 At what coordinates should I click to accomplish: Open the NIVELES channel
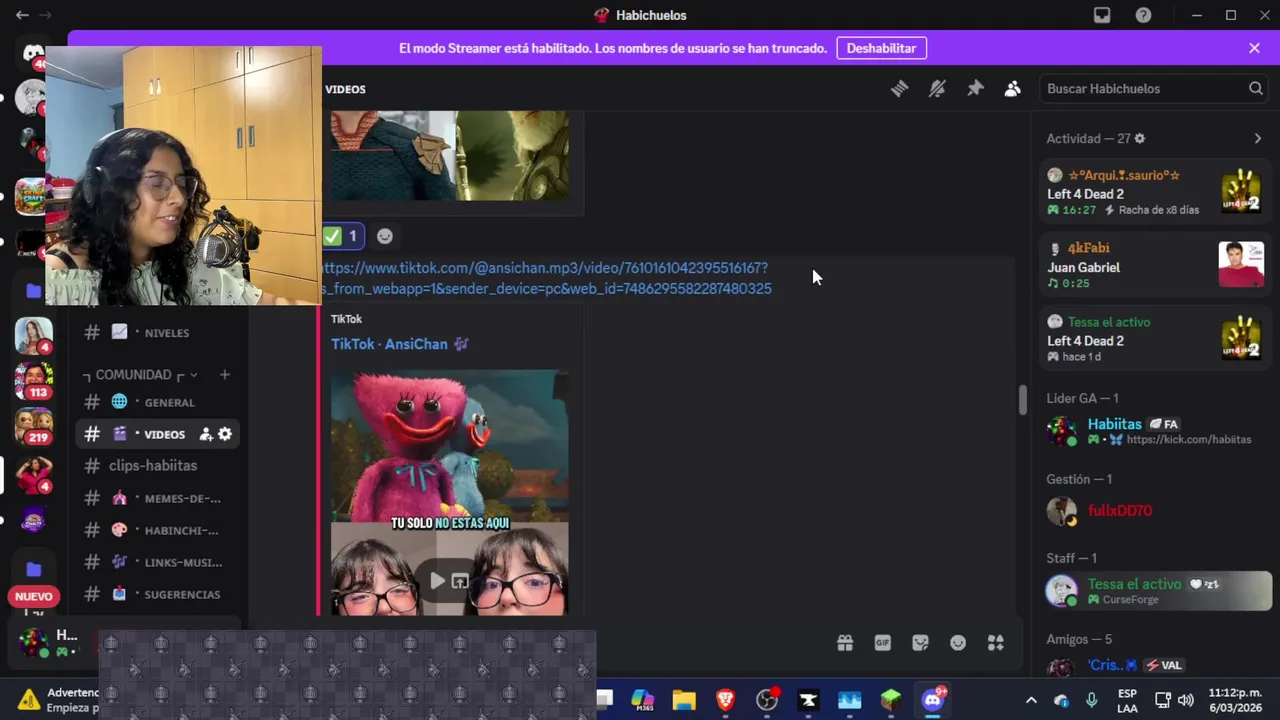pos(158,332)
